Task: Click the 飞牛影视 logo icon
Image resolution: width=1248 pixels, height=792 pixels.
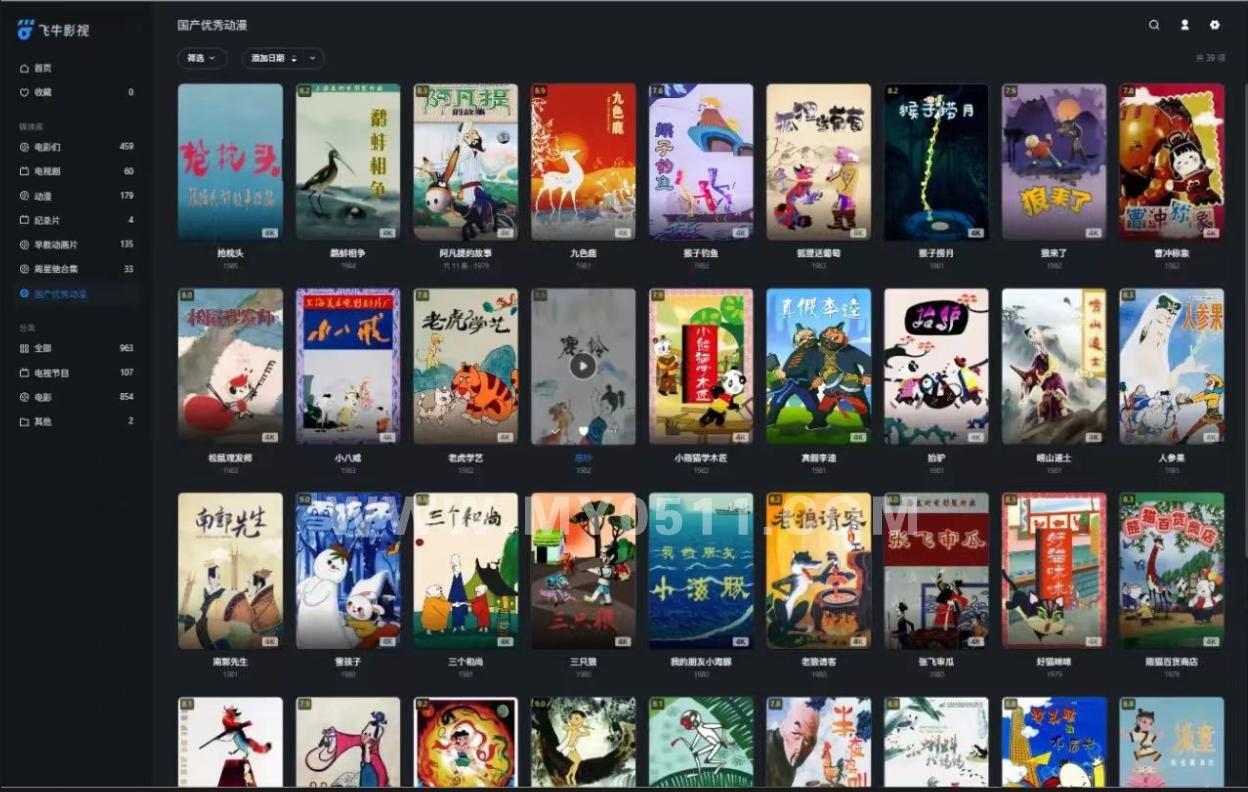Action: (26, 30)
